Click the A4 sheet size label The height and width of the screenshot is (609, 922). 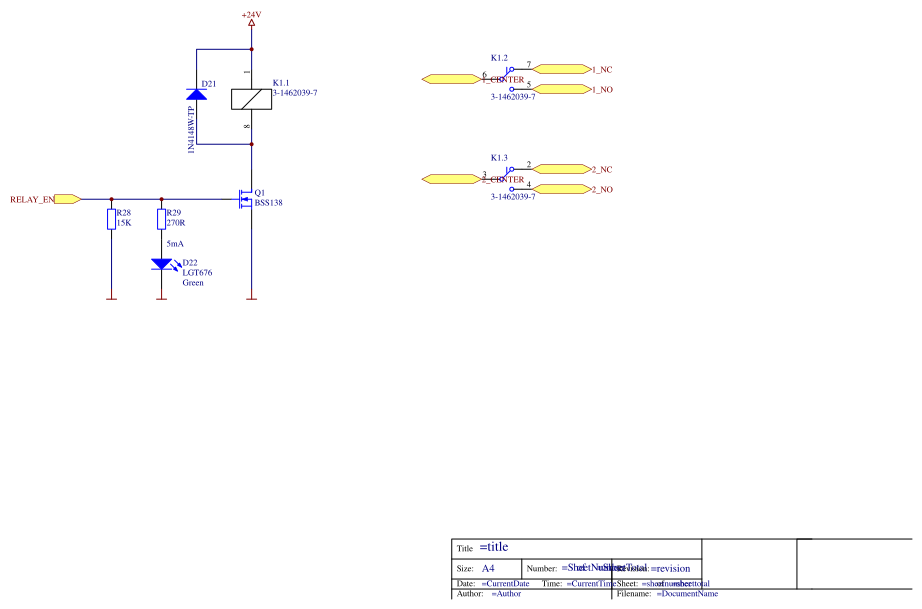[490, 568]
